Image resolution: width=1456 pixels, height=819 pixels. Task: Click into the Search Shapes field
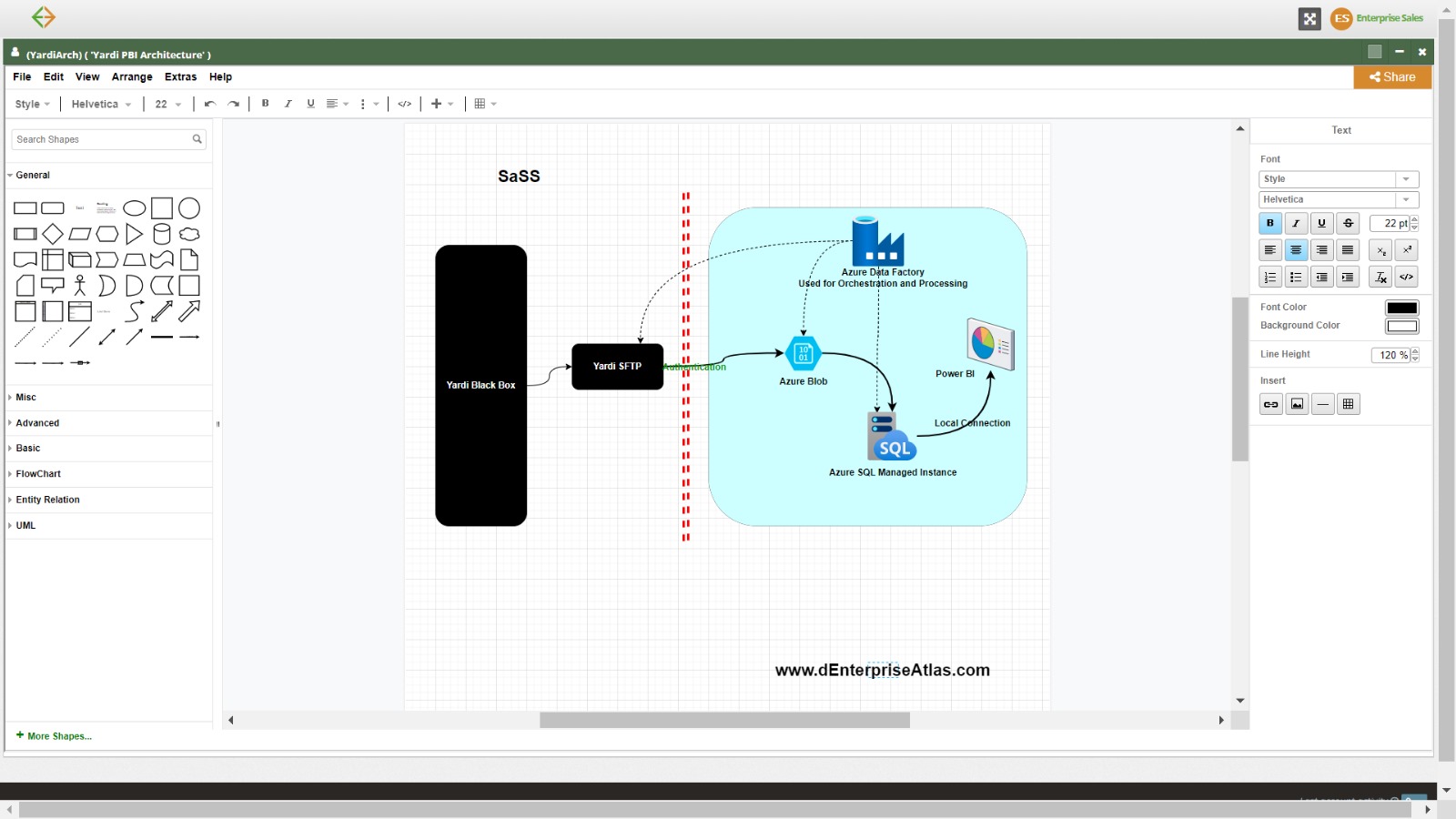coord(101,139)
